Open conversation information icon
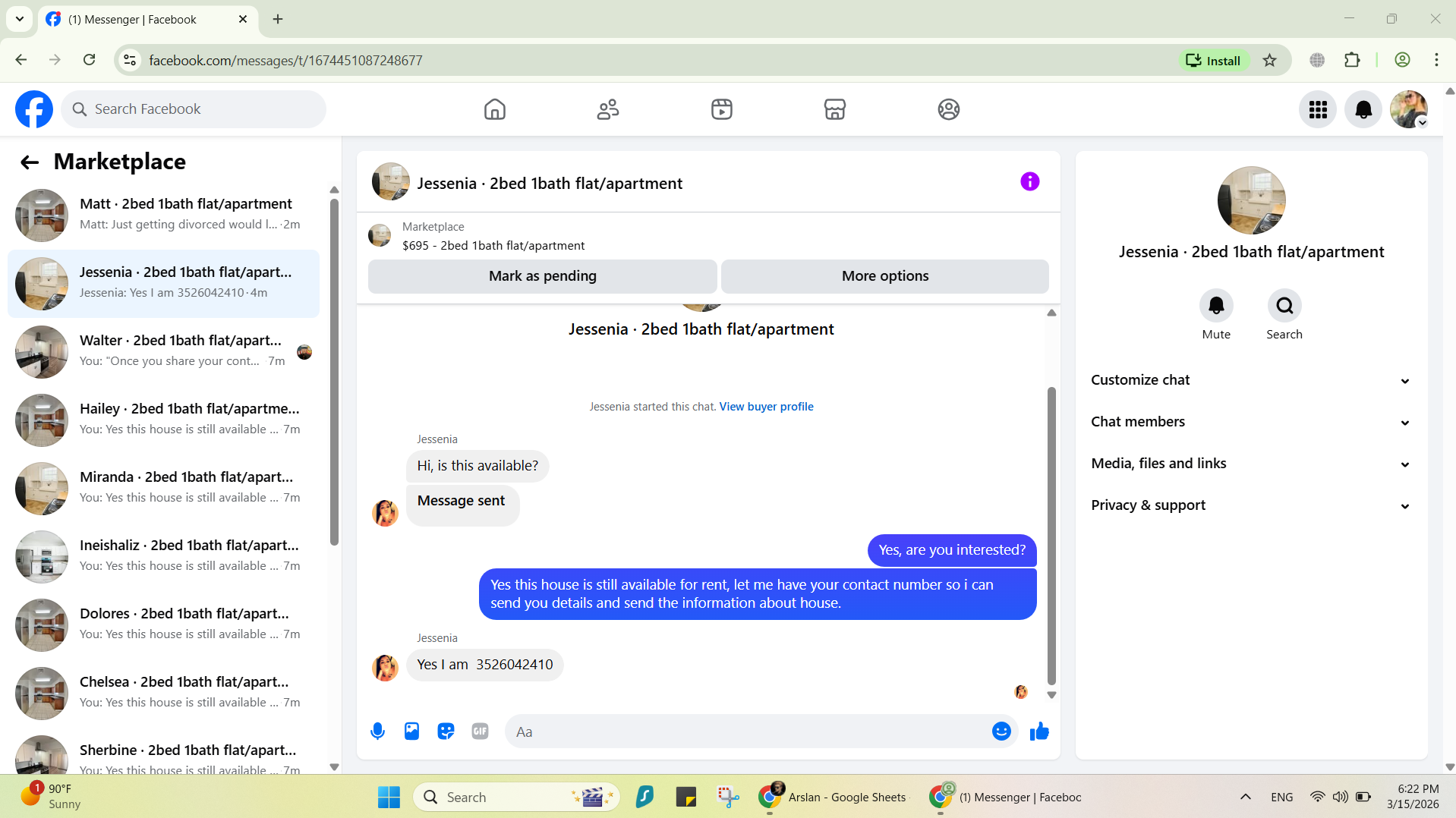This screenshot has height=818, width=1456. point(1030,181)
